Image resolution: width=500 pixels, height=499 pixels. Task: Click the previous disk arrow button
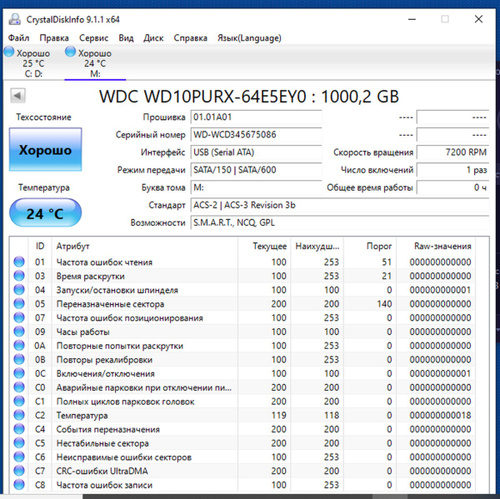18,96
